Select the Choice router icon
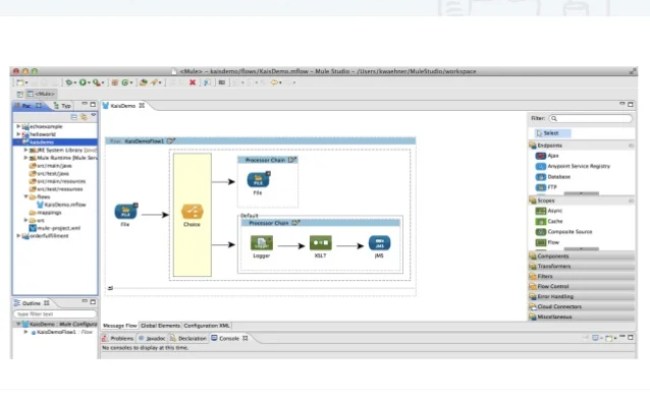This screenshot has width=650, height=400. 192,211
